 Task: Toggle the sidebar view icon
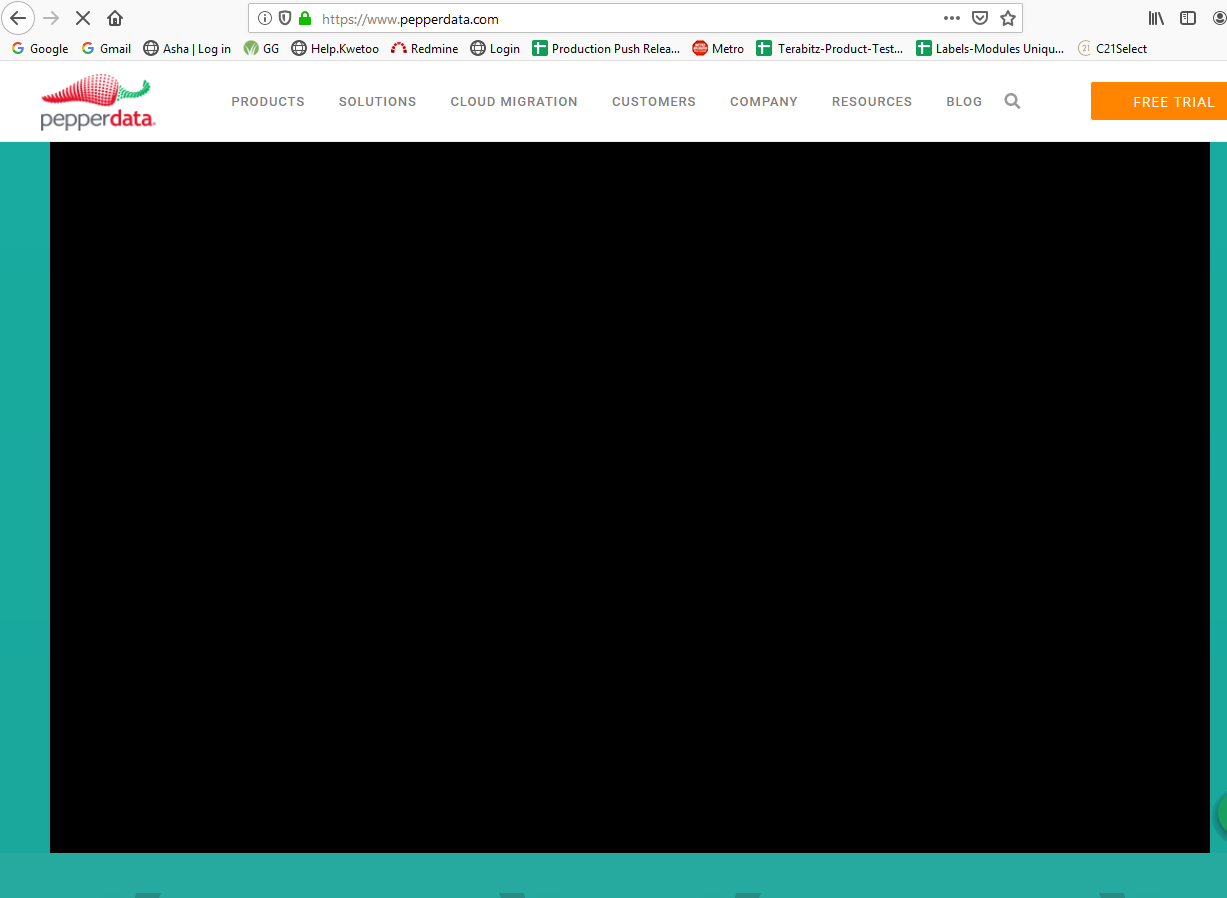1188,18
